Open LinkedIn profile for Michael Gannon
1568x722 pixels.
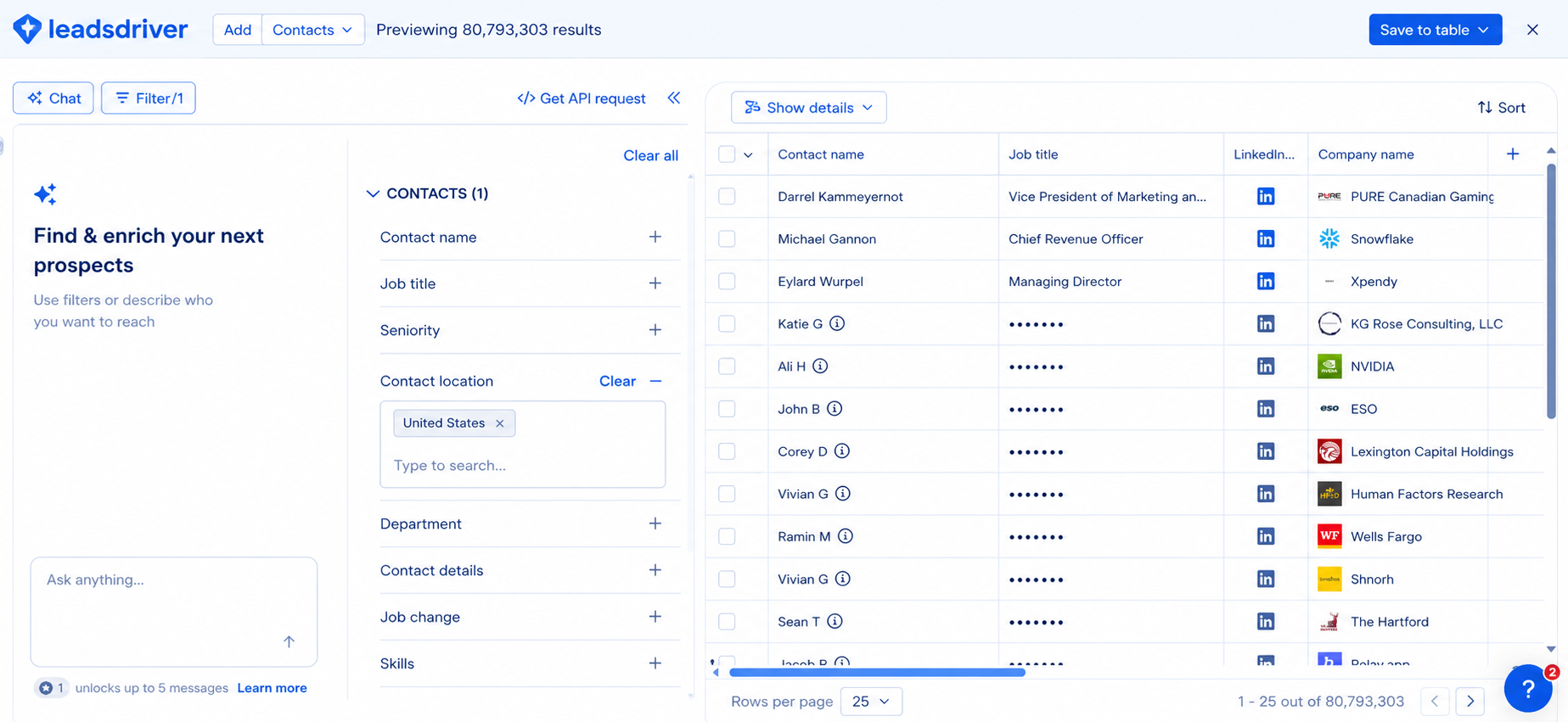(x=1265, y=239)
